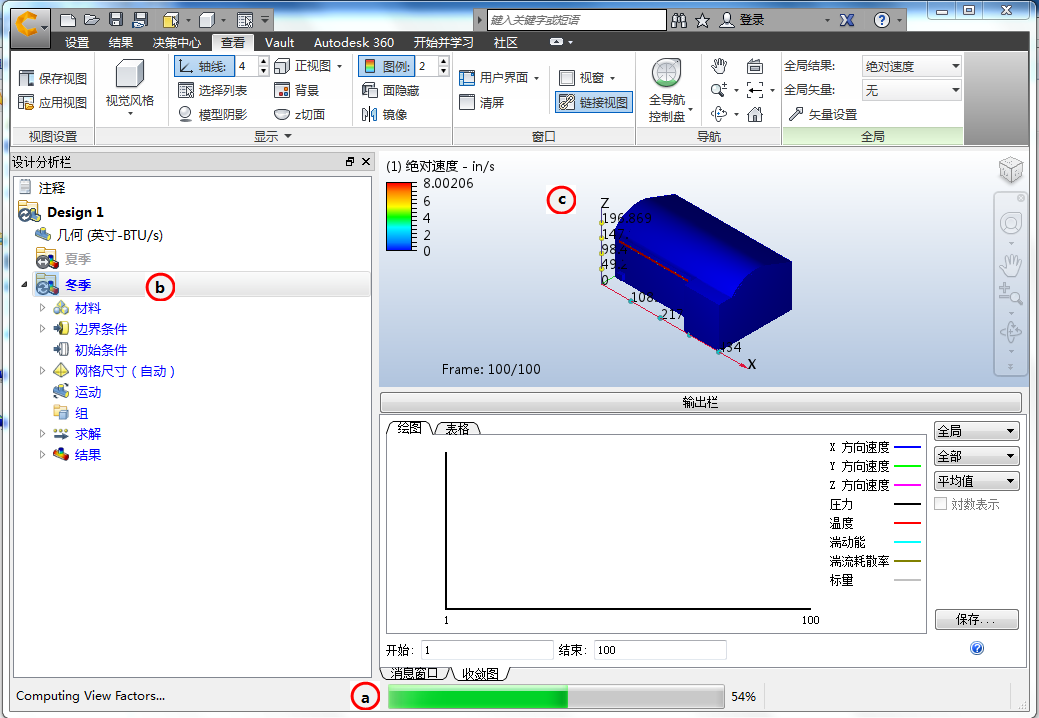Close the 设计分析栏 panel
Image resolution: width=1039 pixels, height=718 pixels.
[365, 162]
